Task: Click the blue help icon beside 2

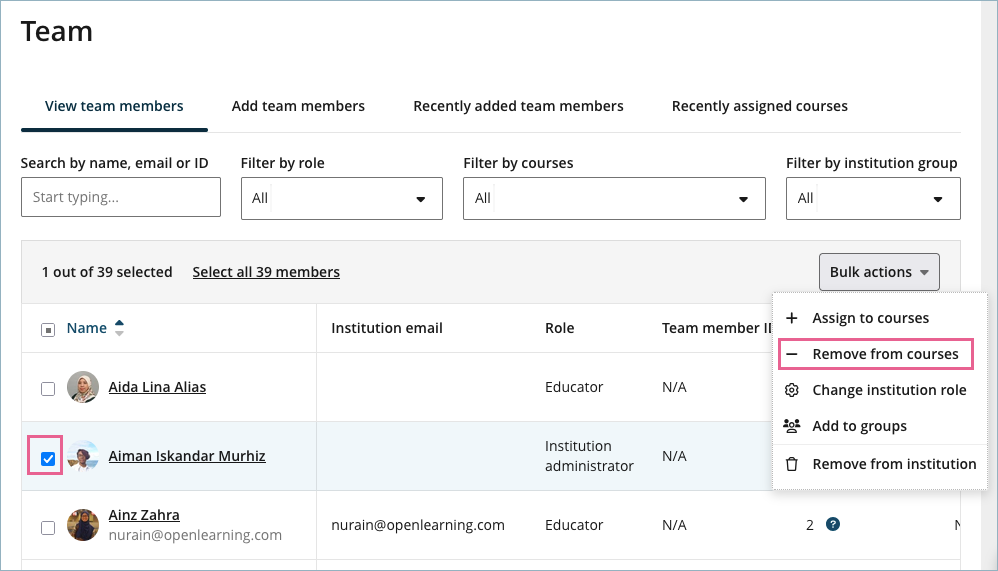Action: pos(833,524)
